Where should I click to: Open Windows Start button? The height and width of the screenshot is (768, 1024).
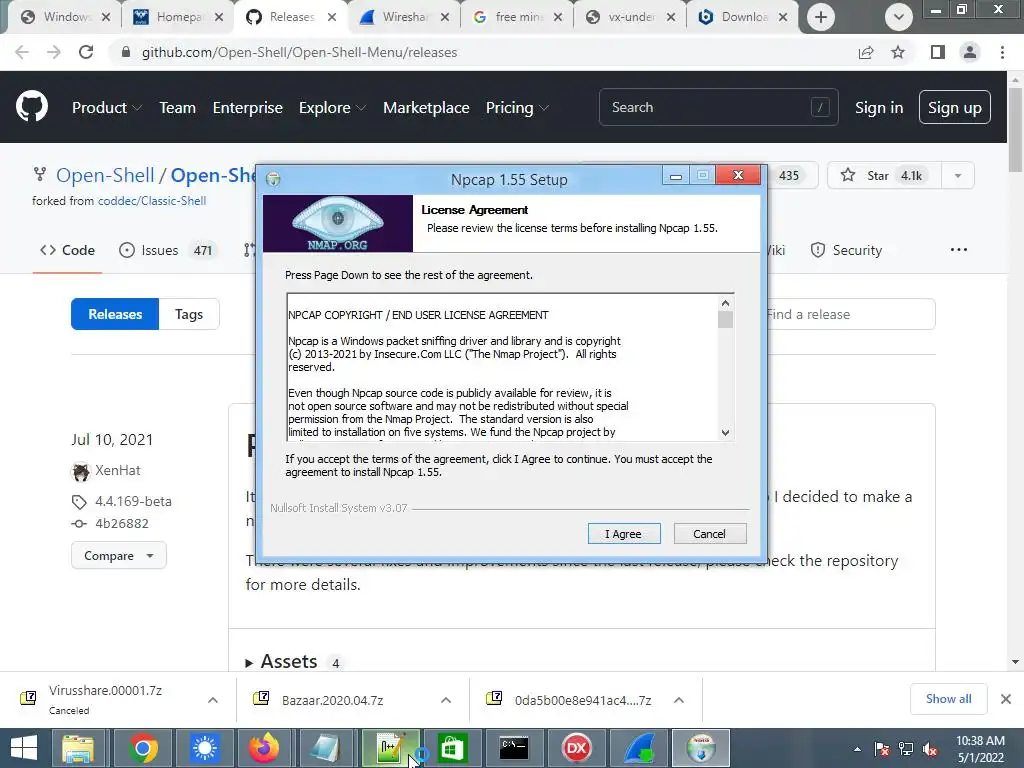[24, 748]
